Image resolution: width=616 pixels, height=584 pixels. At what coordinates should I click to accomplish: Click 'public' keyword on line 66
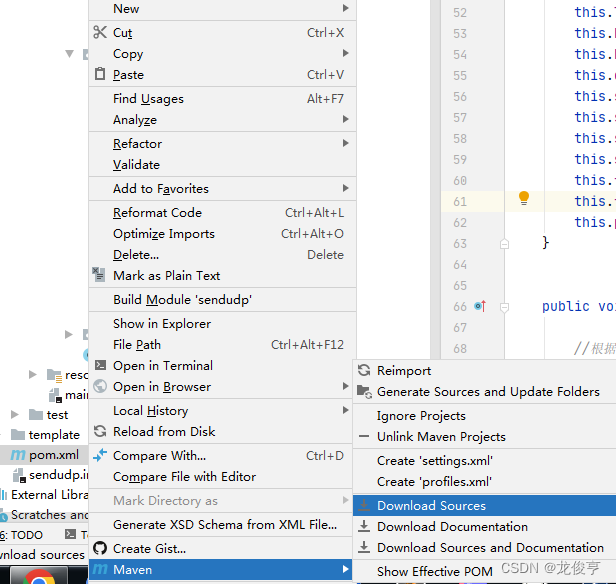(x=566, y=306)
